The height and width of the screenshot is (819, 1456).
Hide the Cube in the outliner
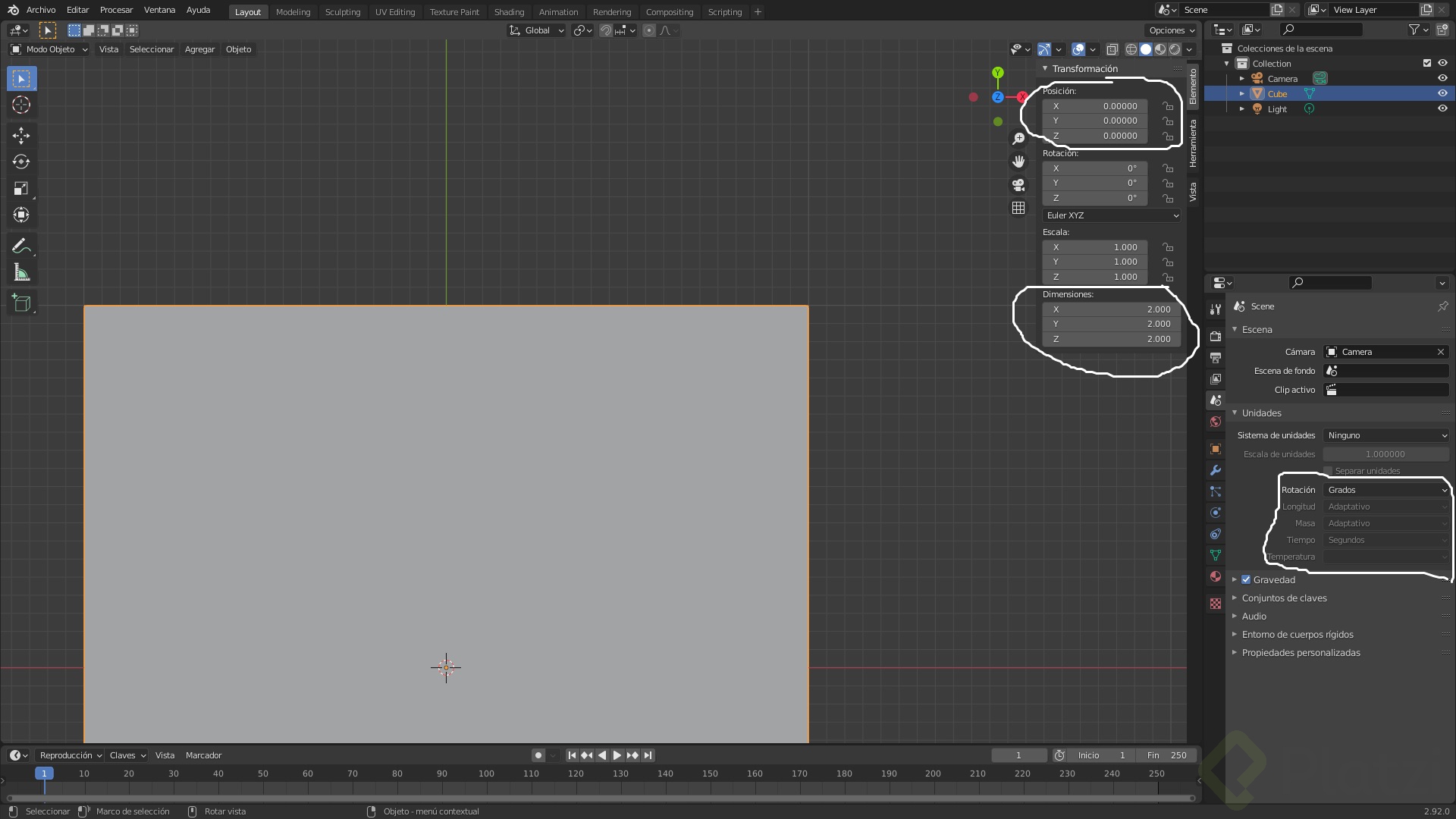pyautogui.click(x=1442, y=94)
